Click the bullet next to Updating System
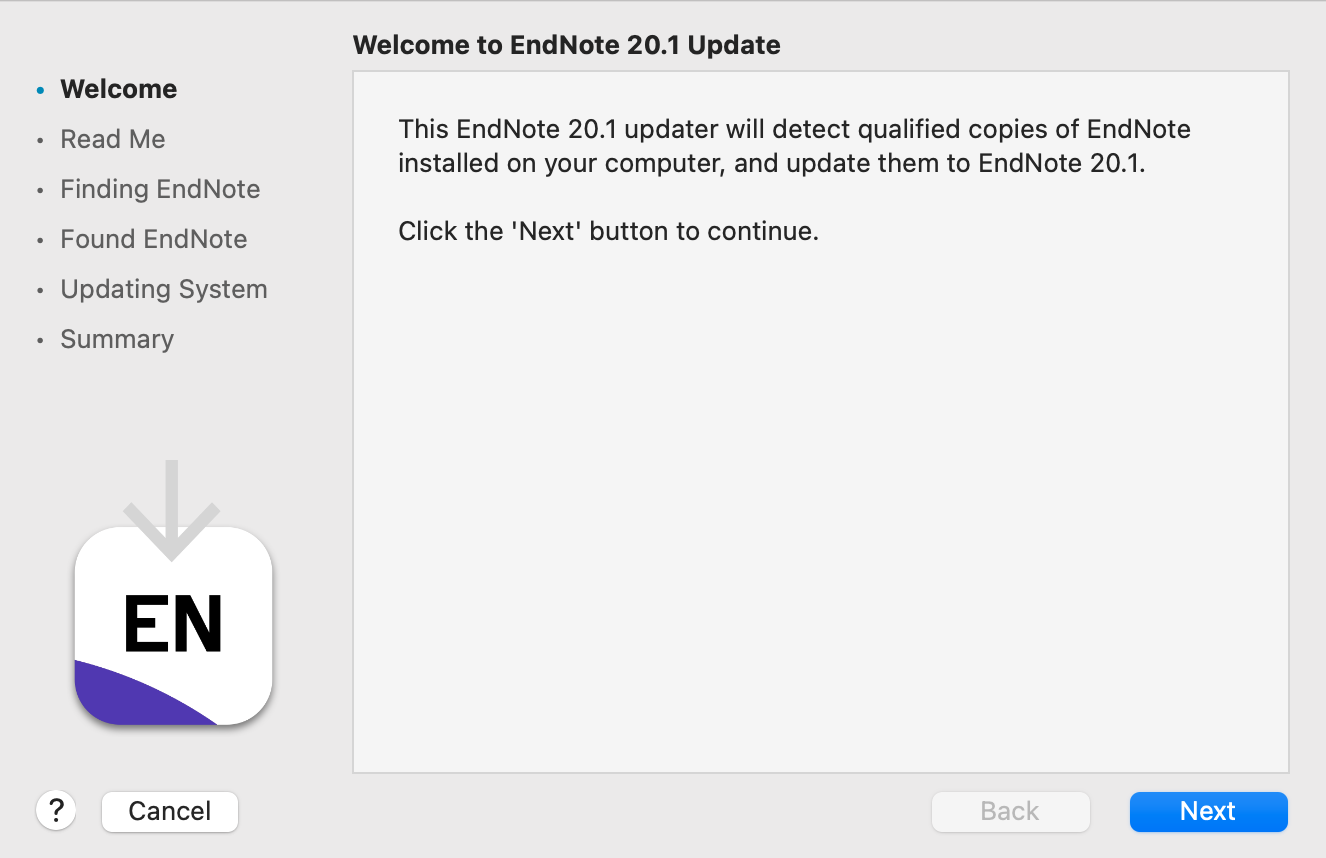This screenshot has width=1326, height=858. [40, 290]
